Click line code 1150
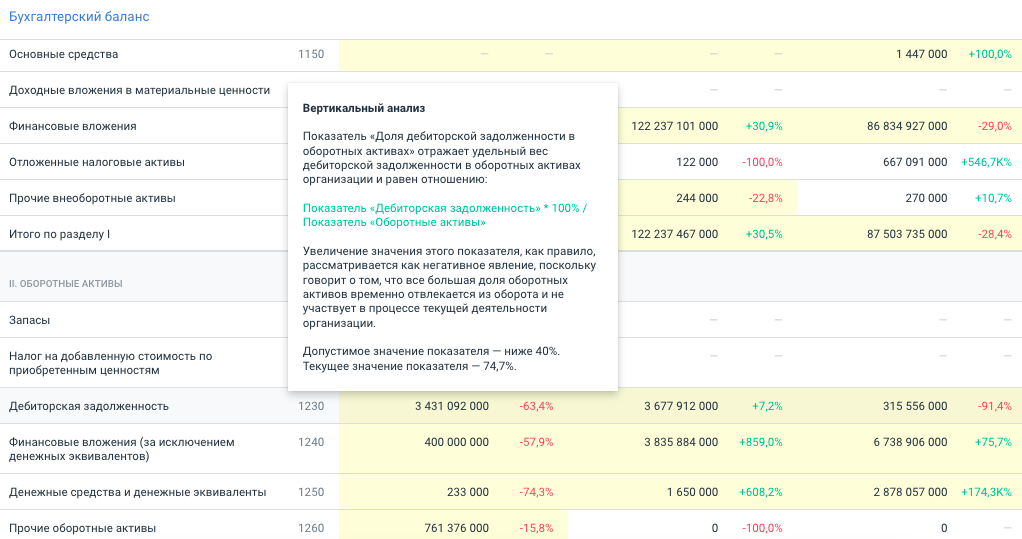The width and height of the screenshot is (1022, 539). [x=311, y=54]
